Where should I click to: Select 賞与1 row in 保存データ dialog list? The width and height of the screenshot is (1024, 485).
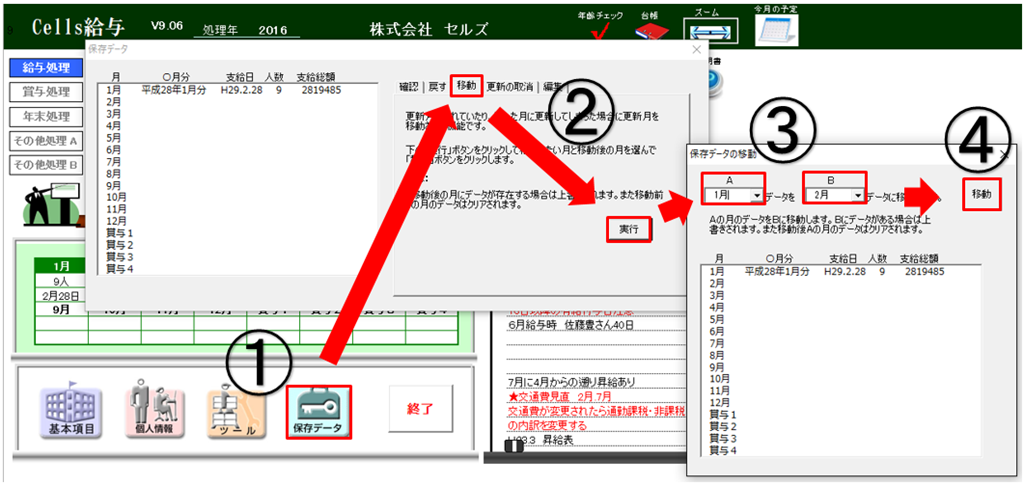(x=237, y=233)
